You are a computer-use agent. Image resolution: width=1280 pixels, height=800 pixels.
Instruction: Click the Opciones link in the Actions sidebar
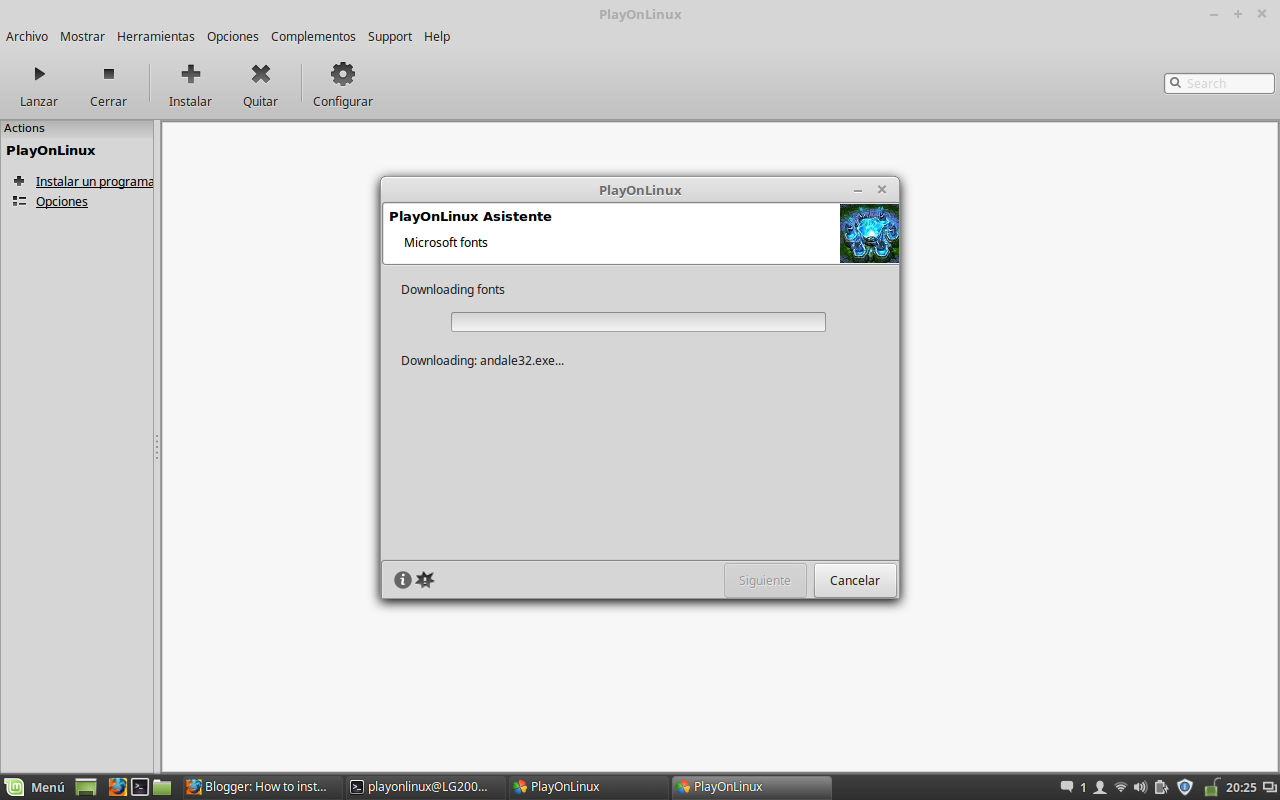[62, 201]
